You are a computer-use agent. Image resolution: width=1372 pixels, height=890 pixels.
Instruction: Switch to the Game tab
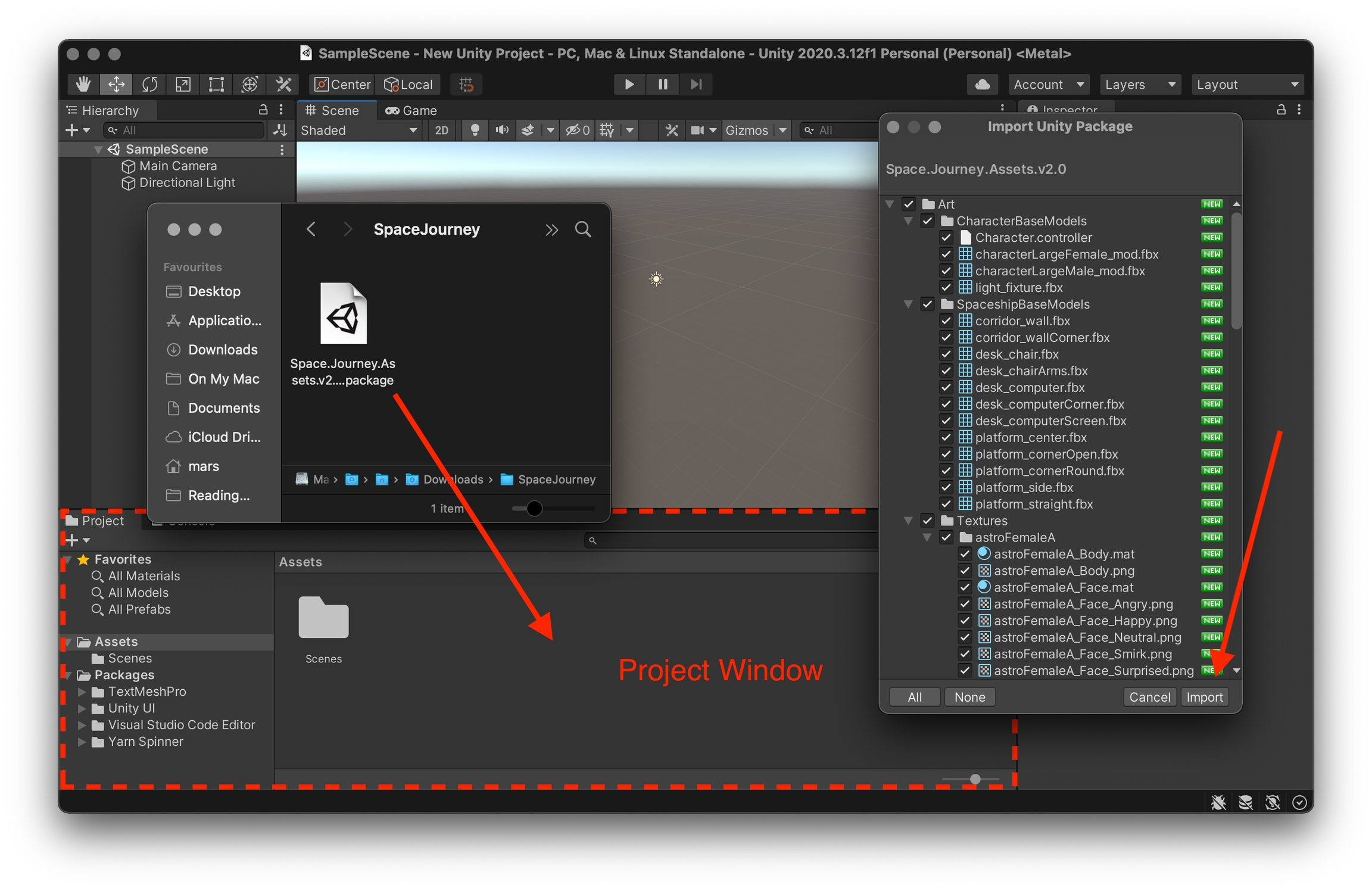coord(411,110)
